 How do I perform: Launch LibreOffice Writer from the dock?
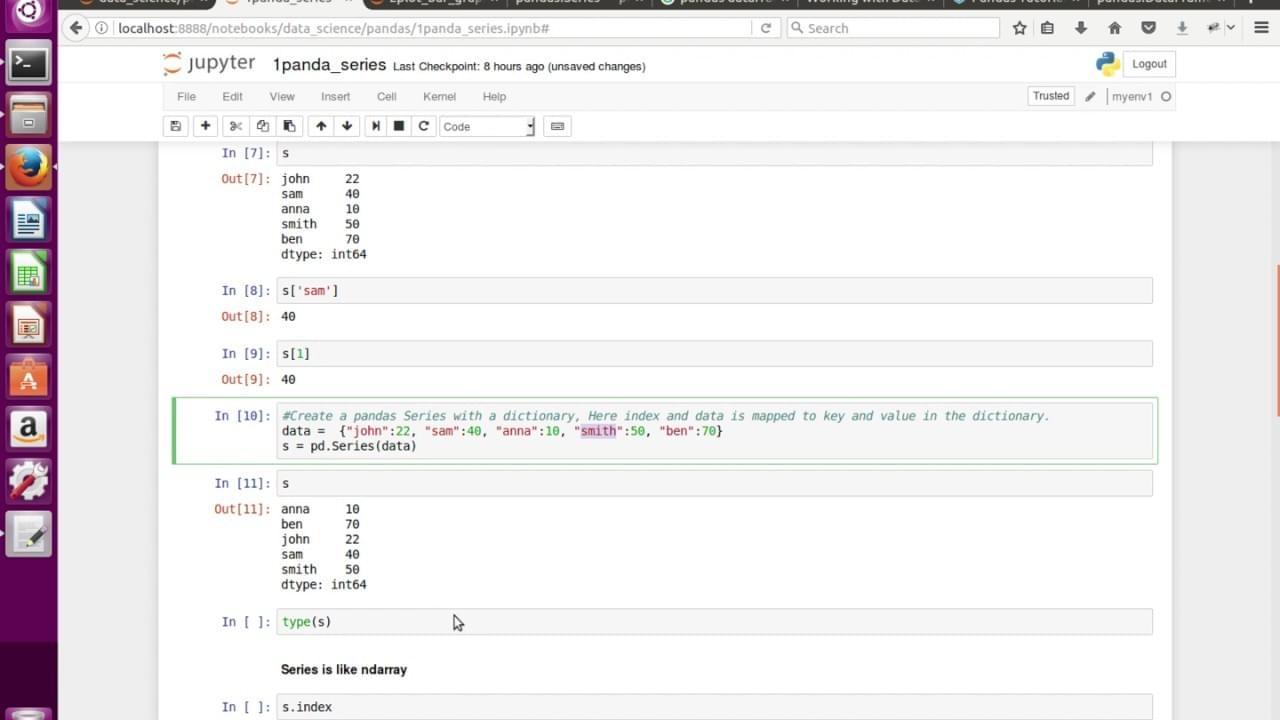[28, 219]
